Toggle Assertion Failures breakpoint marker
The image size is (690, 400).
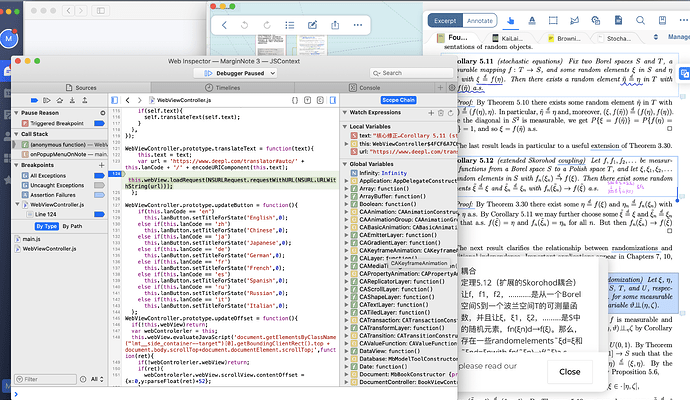point(99,195)
